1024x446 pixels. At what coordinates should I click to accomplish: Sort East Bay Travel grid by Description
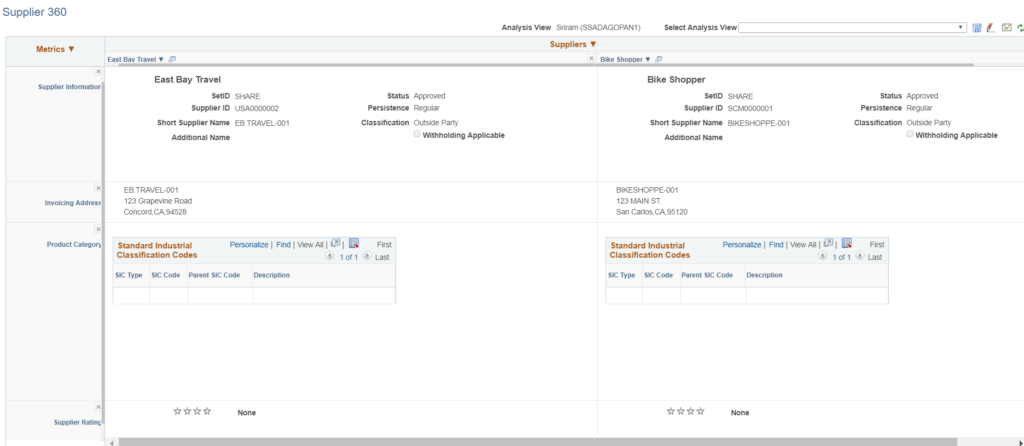point(272,275)
